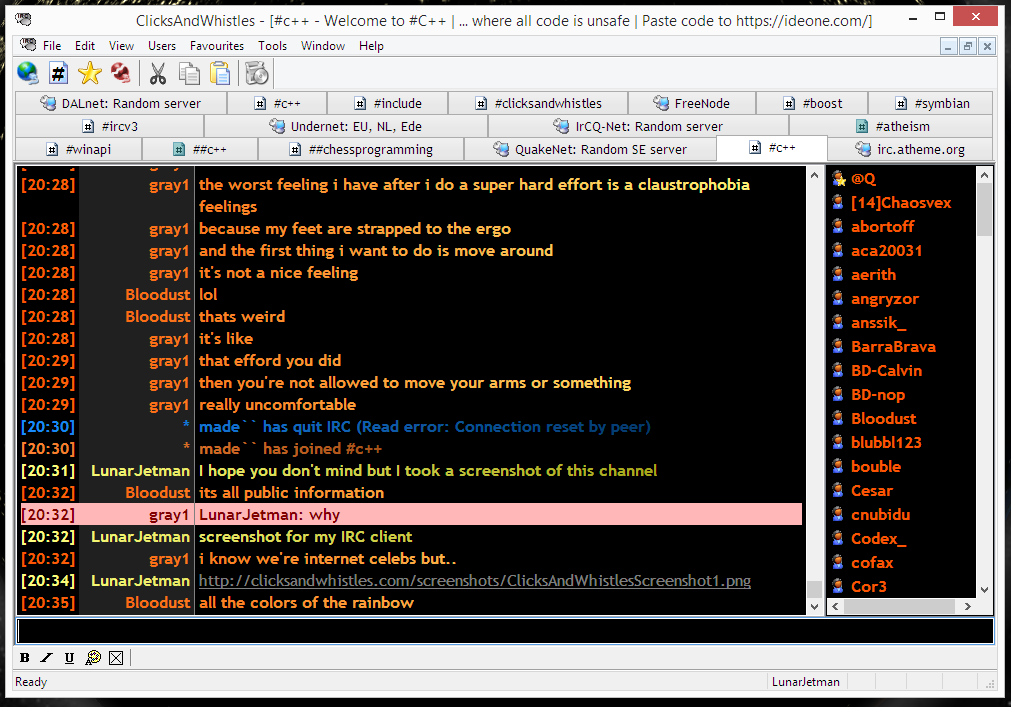1011x707 pixels.
Task: Open the ClicksAndWhistlesScreenshot1.png link
Action: pyautogui.click(x=475, y=581)
